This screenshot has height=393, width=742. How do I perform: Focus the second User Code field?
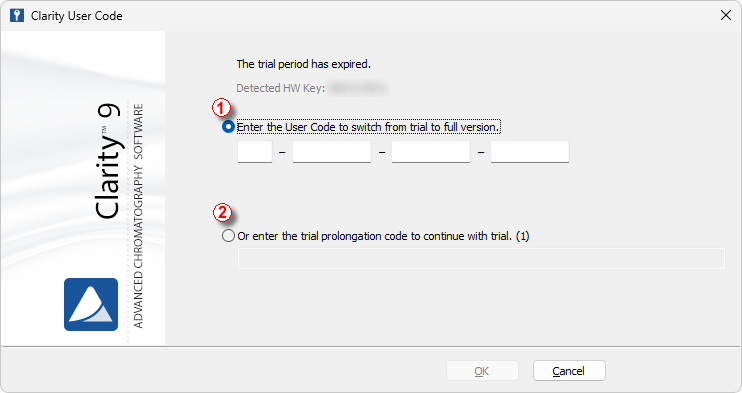[x=332, y=152]
